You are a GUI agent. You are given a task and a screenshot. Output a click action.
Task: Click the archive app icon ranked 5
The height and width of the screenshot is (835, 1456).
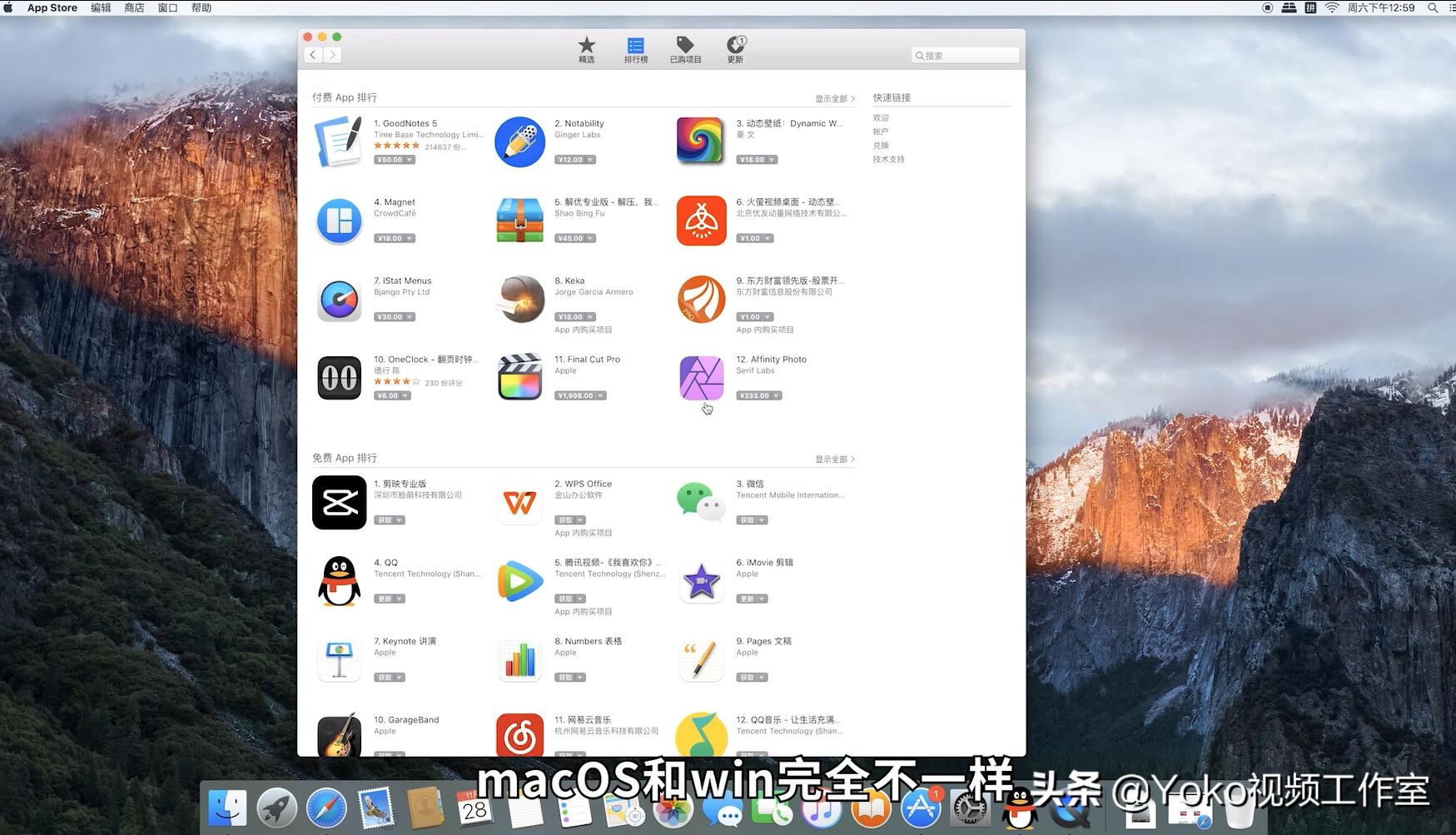(x=519, y=220)
